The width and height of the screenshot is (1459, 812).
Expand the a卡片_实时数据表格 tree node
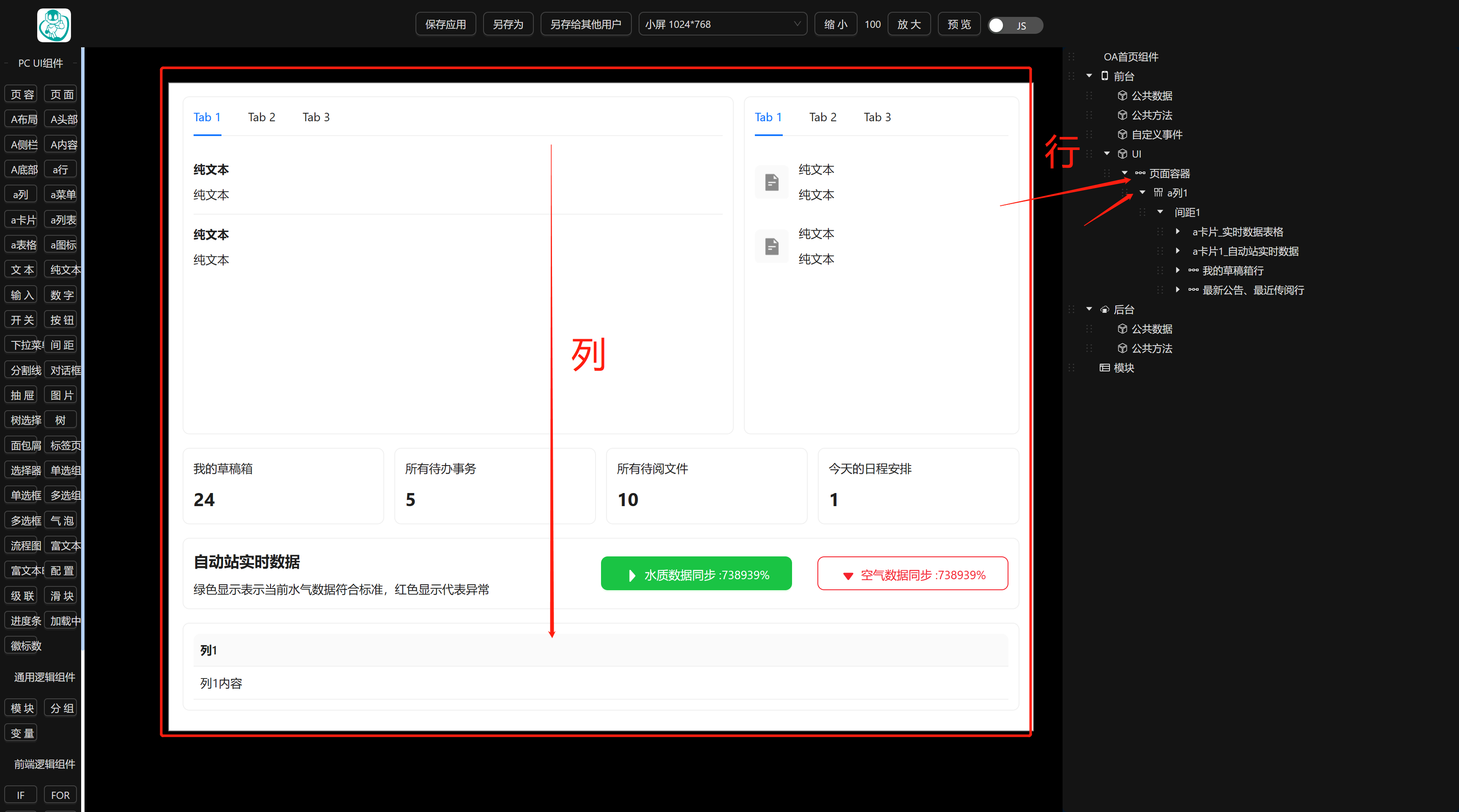tap(1178, 232)
